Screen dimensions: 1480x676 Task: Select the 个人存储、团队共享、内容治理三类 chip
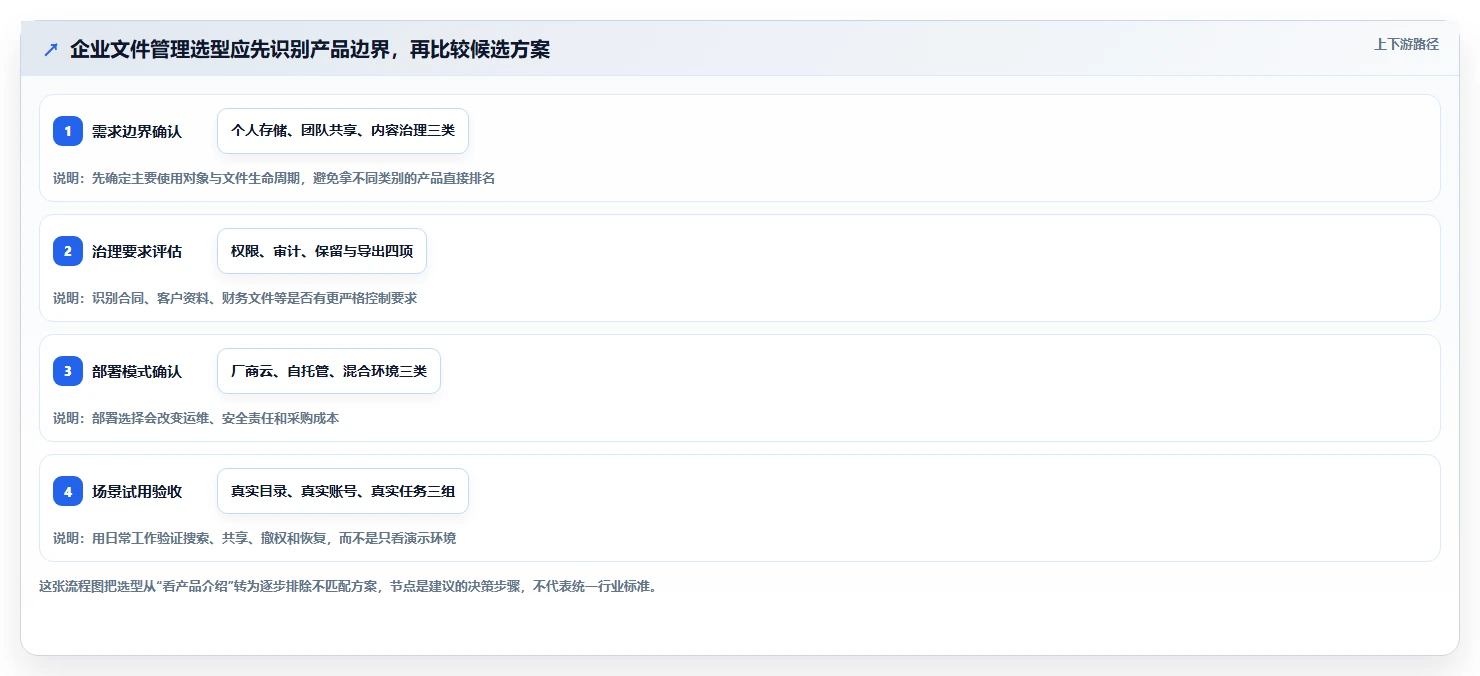343,131
